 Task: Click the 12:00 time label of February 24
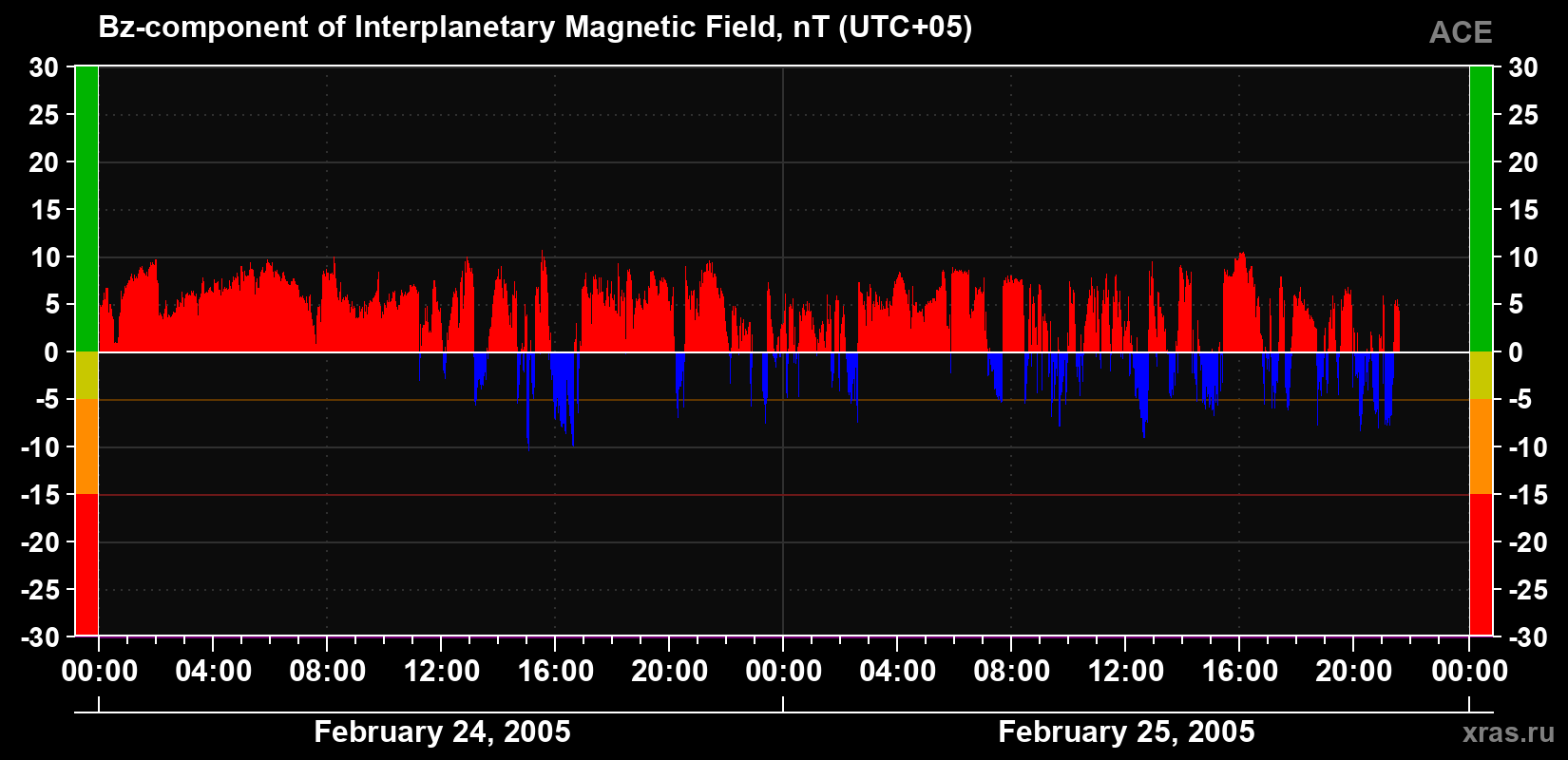coord(442,671)
